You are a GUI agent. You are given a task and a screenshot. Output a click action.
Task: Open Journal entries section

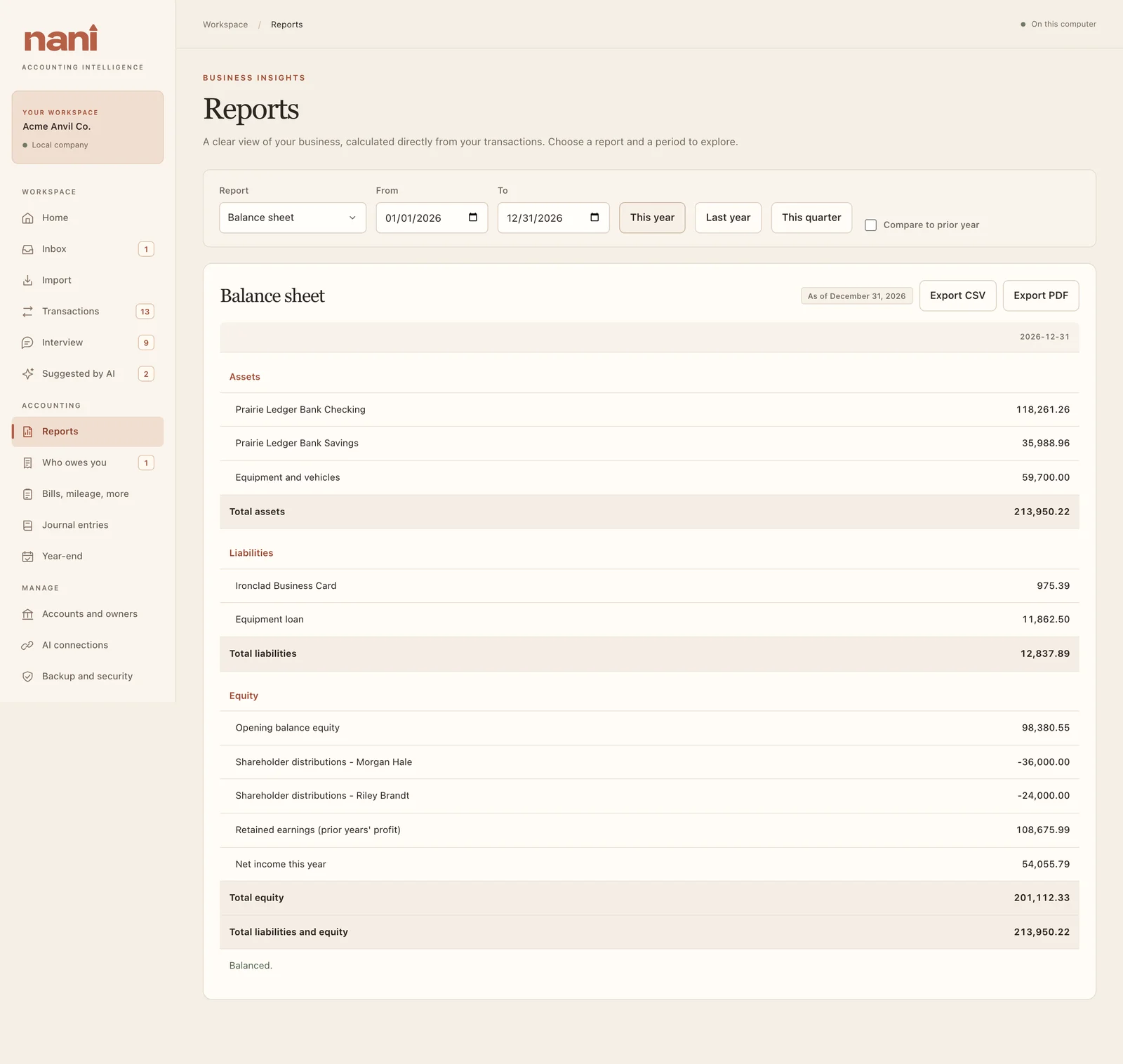88,525
